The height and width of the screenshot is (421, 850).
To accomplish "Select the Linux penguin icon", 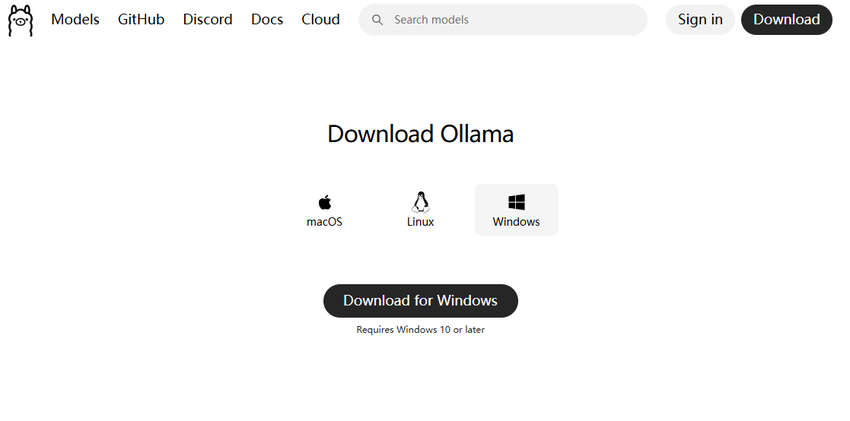I will tap(420, 202).
